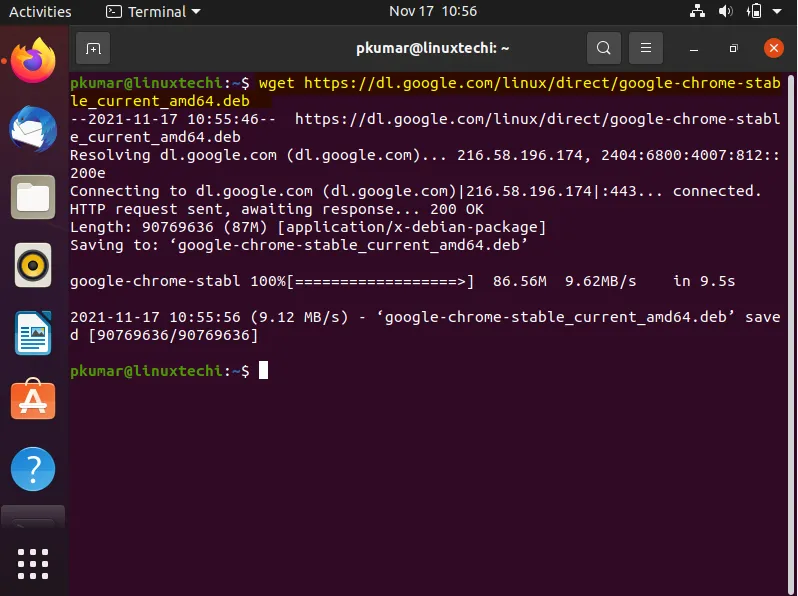
Task: Minimize the terminal window
Action: coord(694,48)
